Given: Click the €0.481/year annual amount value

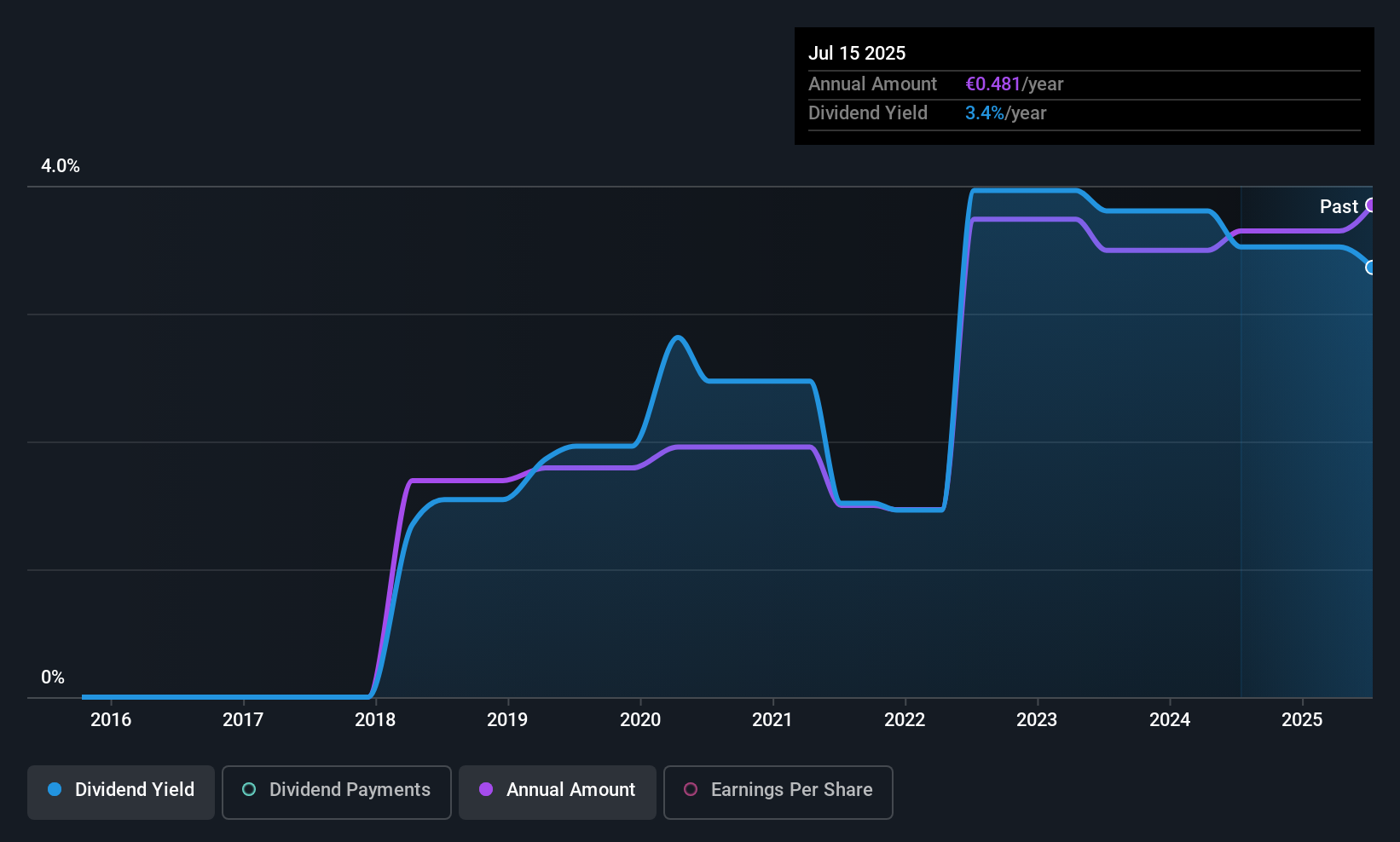Looking at the screenshot, I should (1014, 84).
